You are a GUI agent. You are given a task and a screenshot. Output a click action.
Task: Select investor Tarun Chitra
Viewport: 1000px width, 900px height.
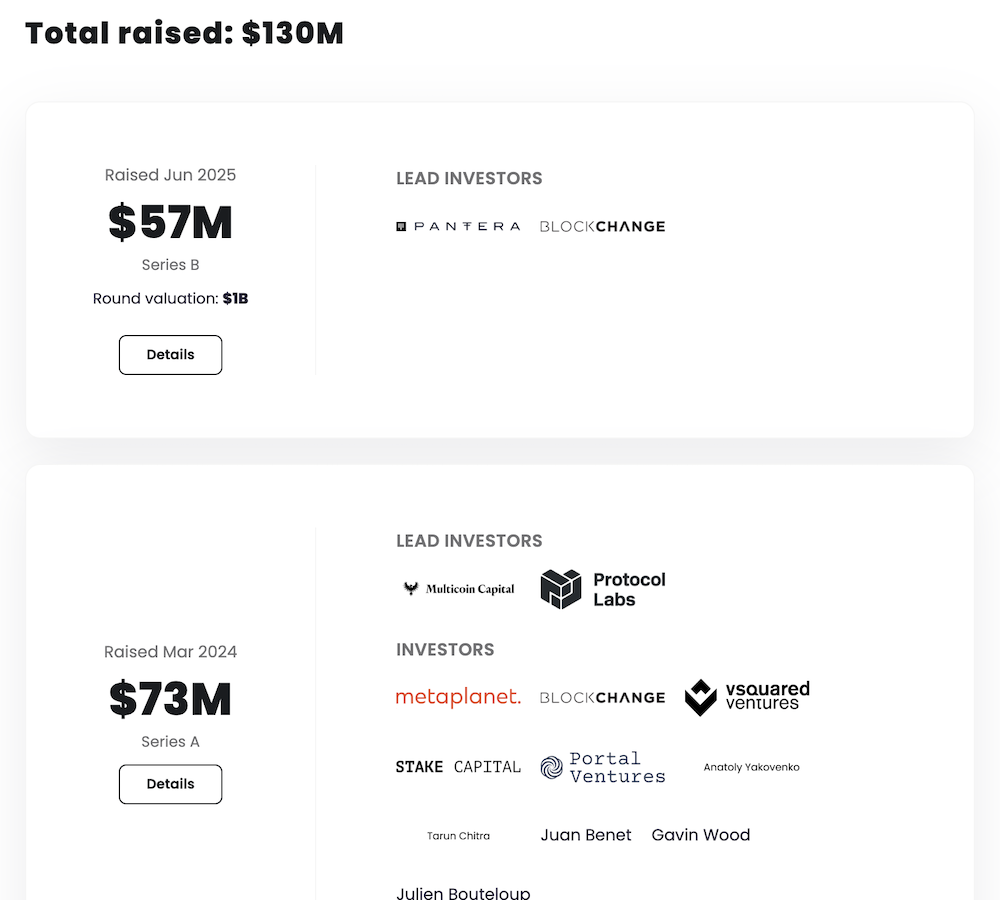coord(458,836)
